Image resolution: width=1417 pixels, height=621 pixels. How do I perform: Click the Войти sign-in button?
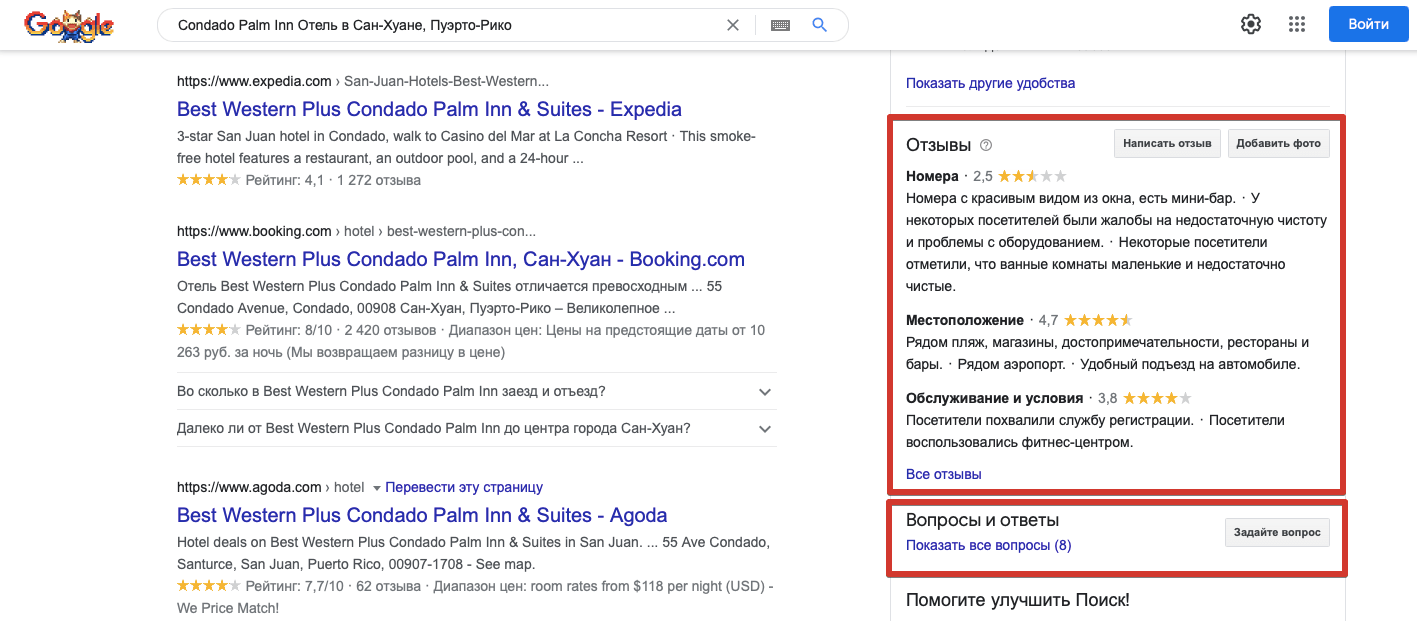coord(1368,25)
